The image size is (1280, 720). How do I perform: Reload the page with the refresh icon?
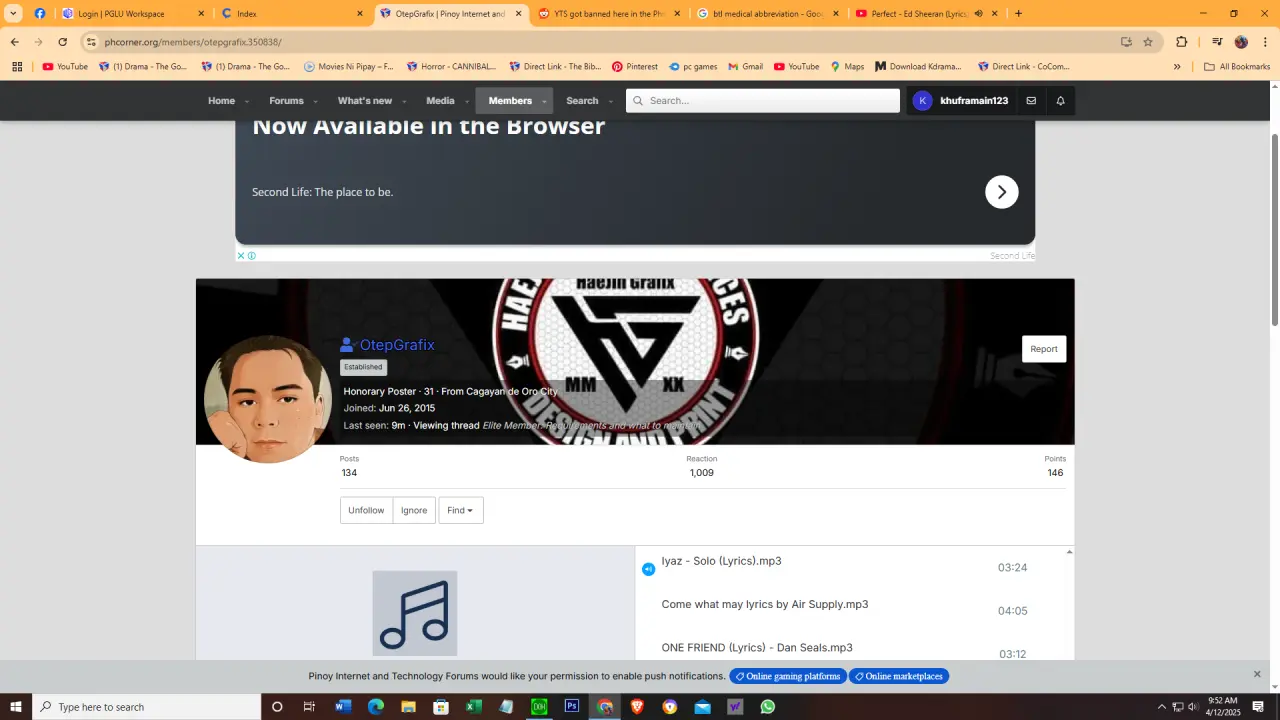coord(63,42)
